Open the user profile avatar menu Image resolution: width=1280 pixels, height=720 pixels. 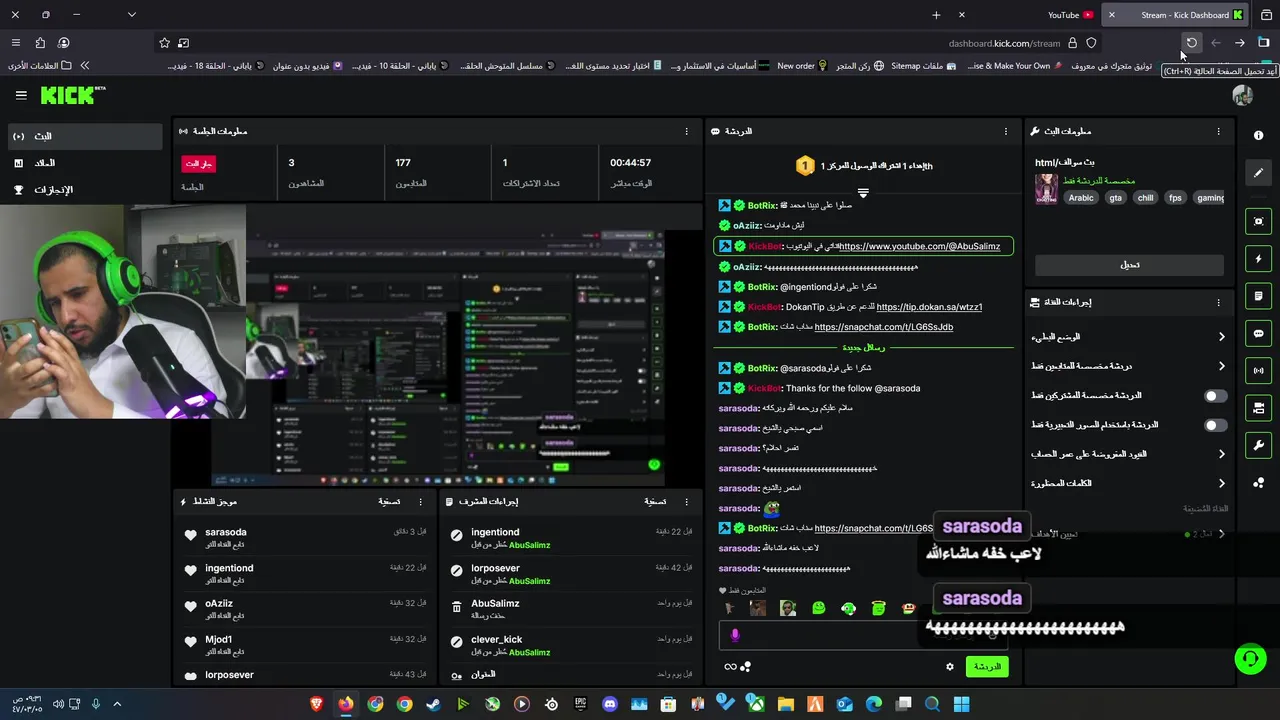(1243, 95)
